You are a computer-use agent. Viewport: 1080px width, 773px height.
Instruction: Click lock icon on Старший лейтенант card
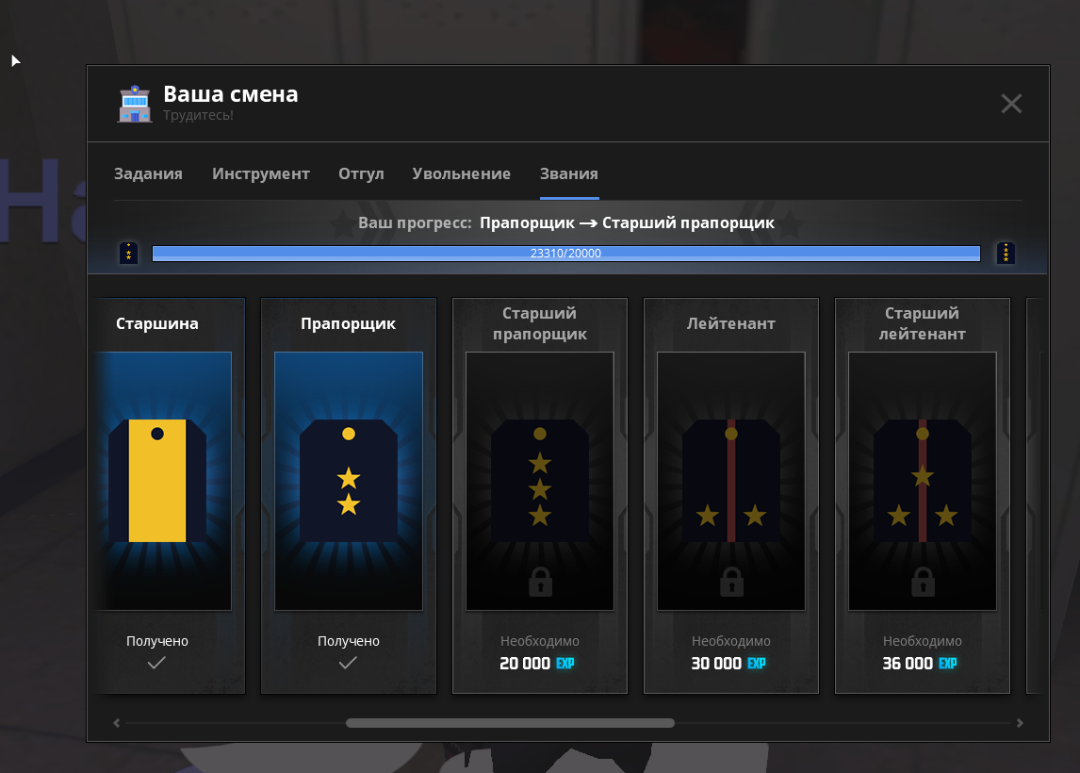pyautogui.click(x=922, y=581)
